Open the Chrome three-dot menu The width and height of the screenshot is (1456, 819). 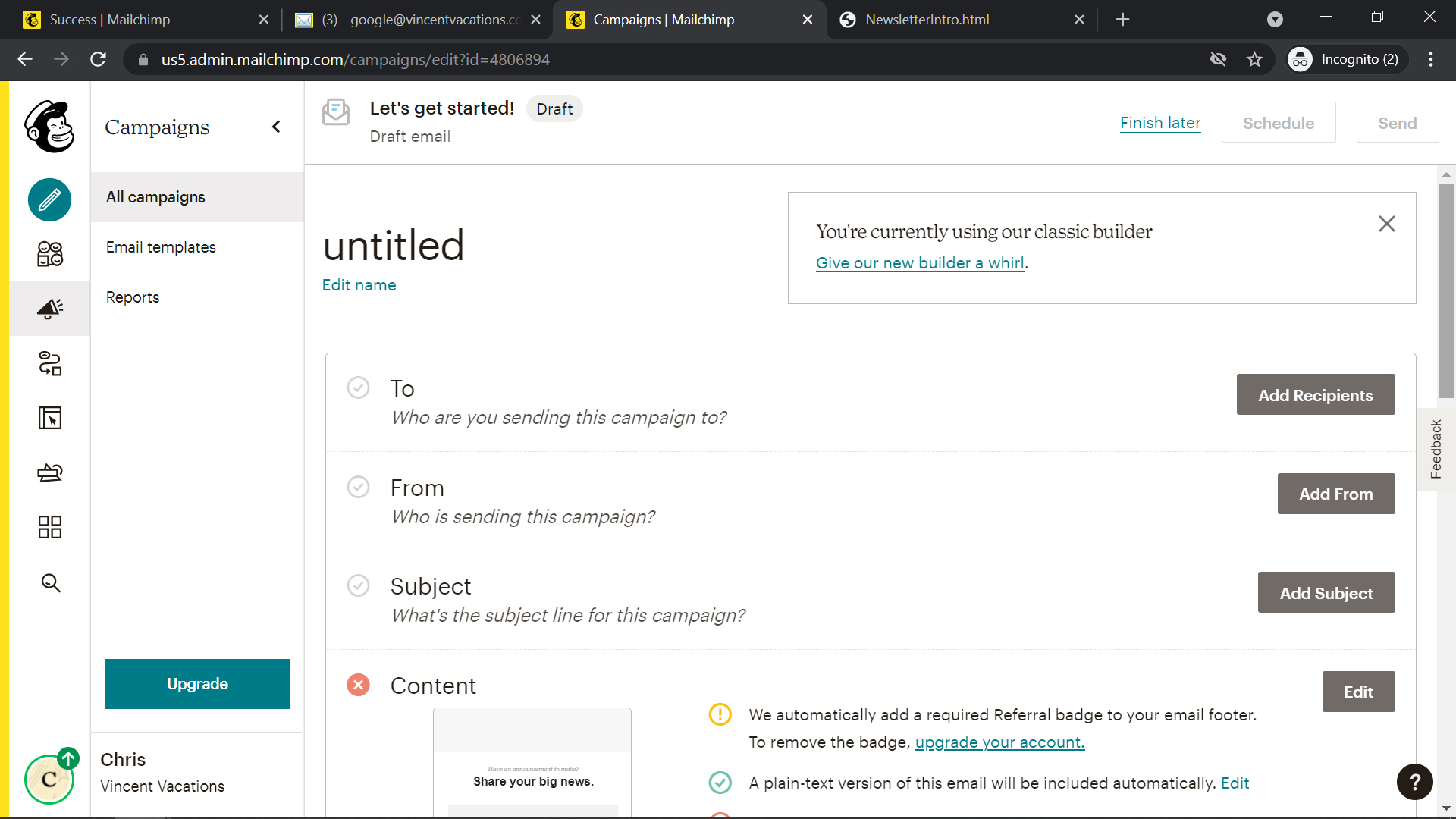point(1431,59)
